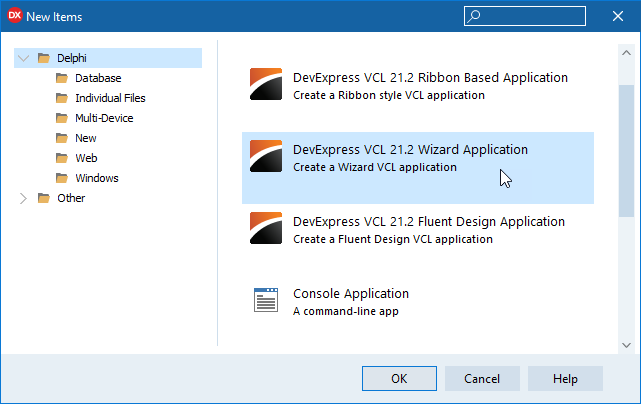The width and height of the screenshot is (641, 404).
Task: Select 'Console Application' title
Action: click(351, 294)
